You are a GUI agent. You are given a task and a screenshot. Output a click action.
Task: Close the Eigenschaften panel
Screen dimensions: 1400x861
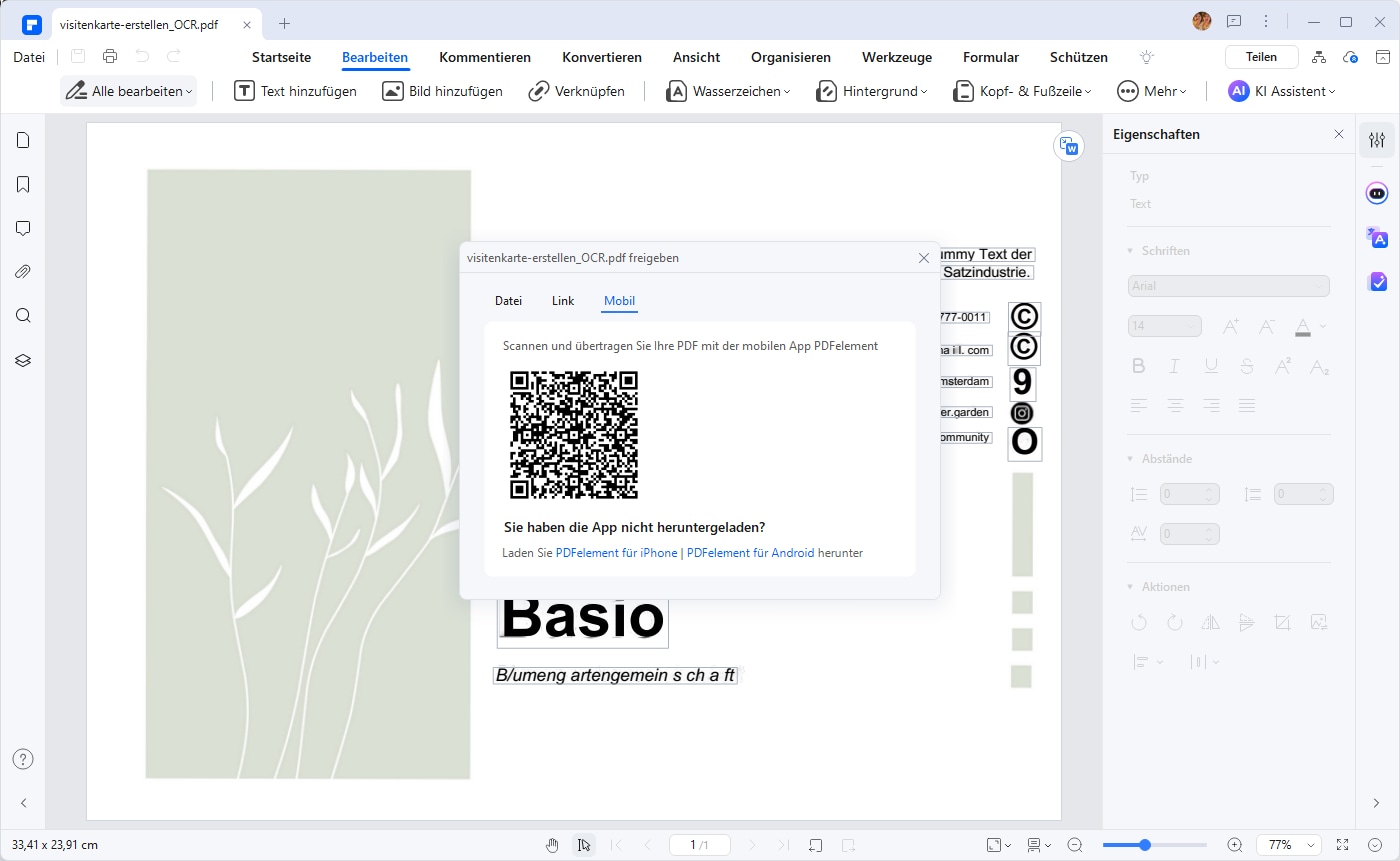coord(1339,134)
